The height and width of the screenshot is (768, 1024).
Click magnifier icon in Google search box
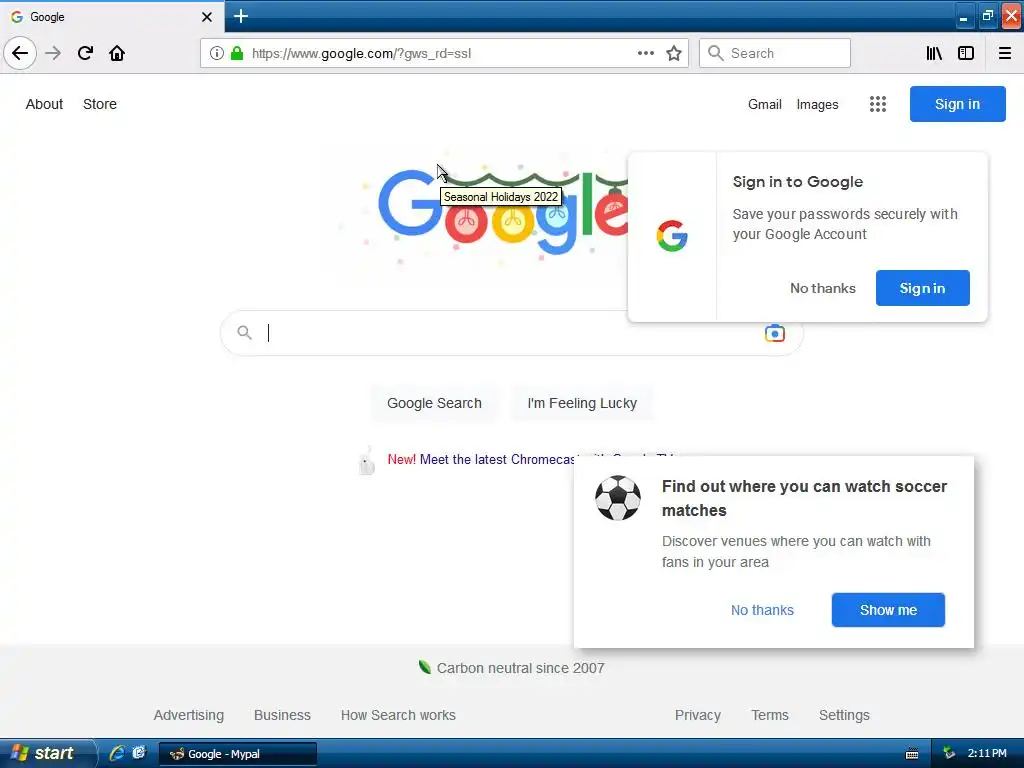(244, 332)
